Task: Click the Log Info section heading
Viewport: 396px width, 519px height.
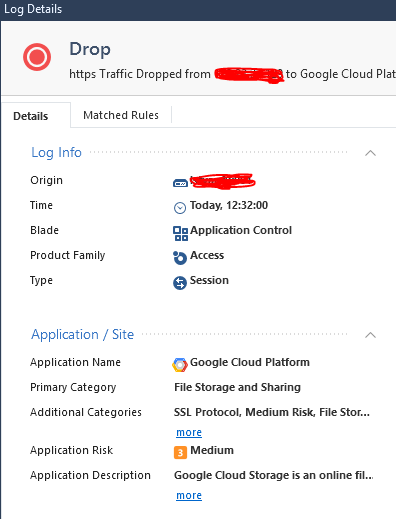Action: click(x=56, y=153)
